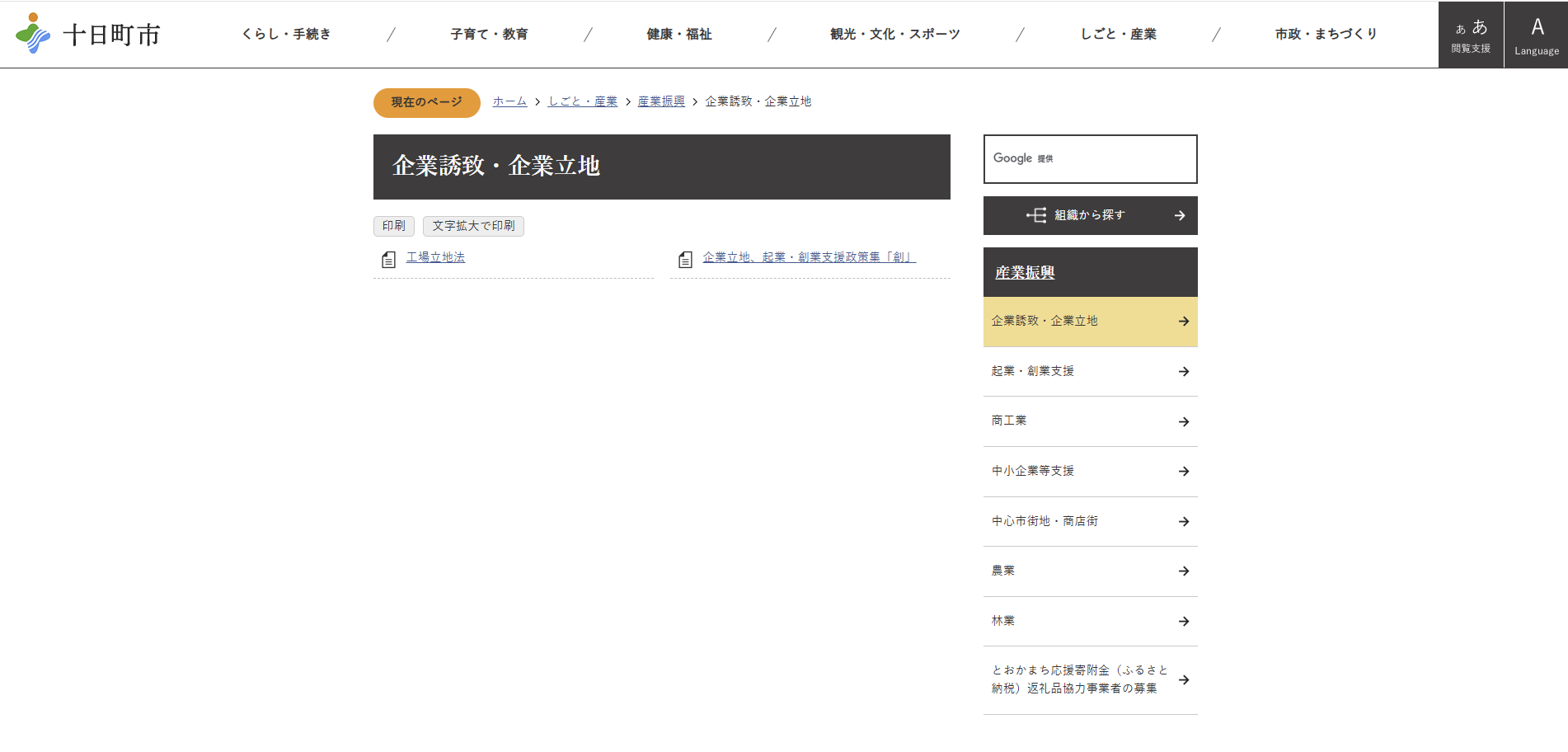Click the arrow next to 企業誘致・企業立地 in sidebar
This screenshot has width=1568, height=752.
[x=1184, y=322]
